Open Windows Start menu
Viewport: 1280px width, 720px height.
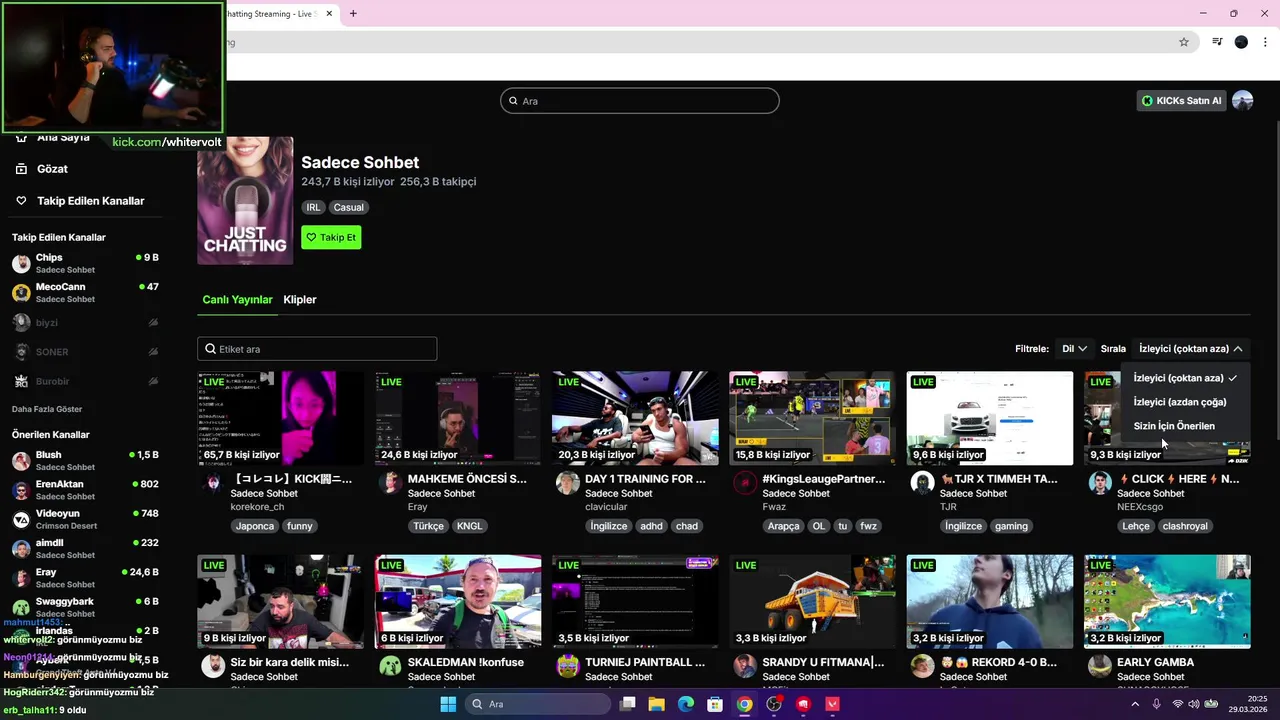click(x=448, y=704)
